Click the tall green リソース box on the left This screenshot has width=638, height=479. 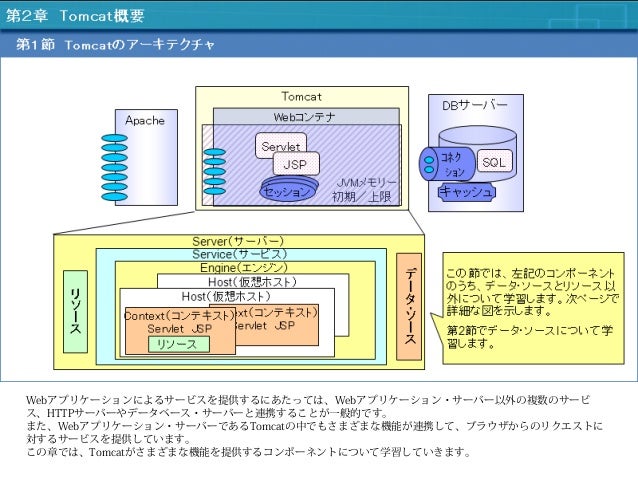coord(75,311)
